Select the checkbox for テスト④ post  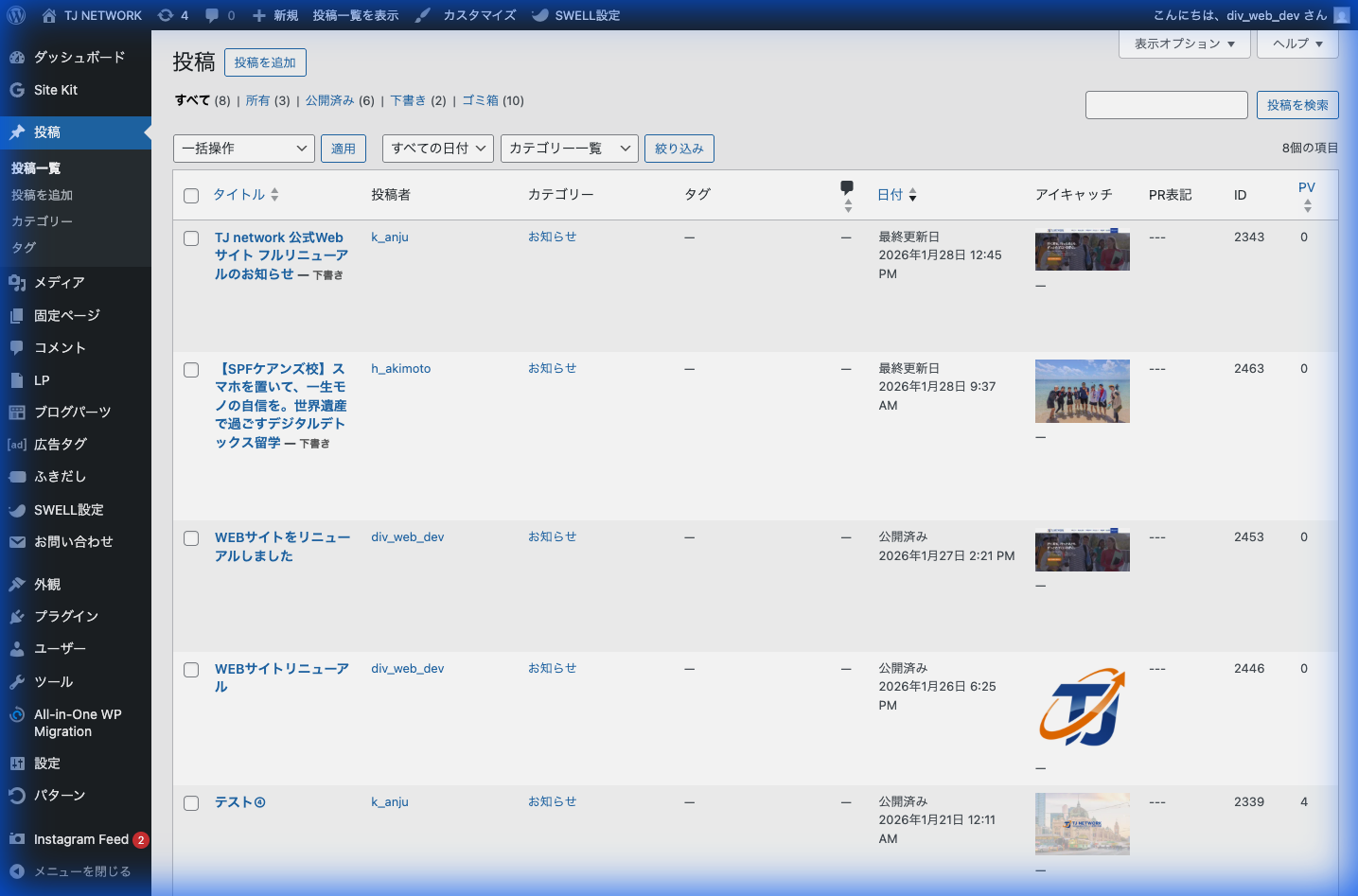191,803
